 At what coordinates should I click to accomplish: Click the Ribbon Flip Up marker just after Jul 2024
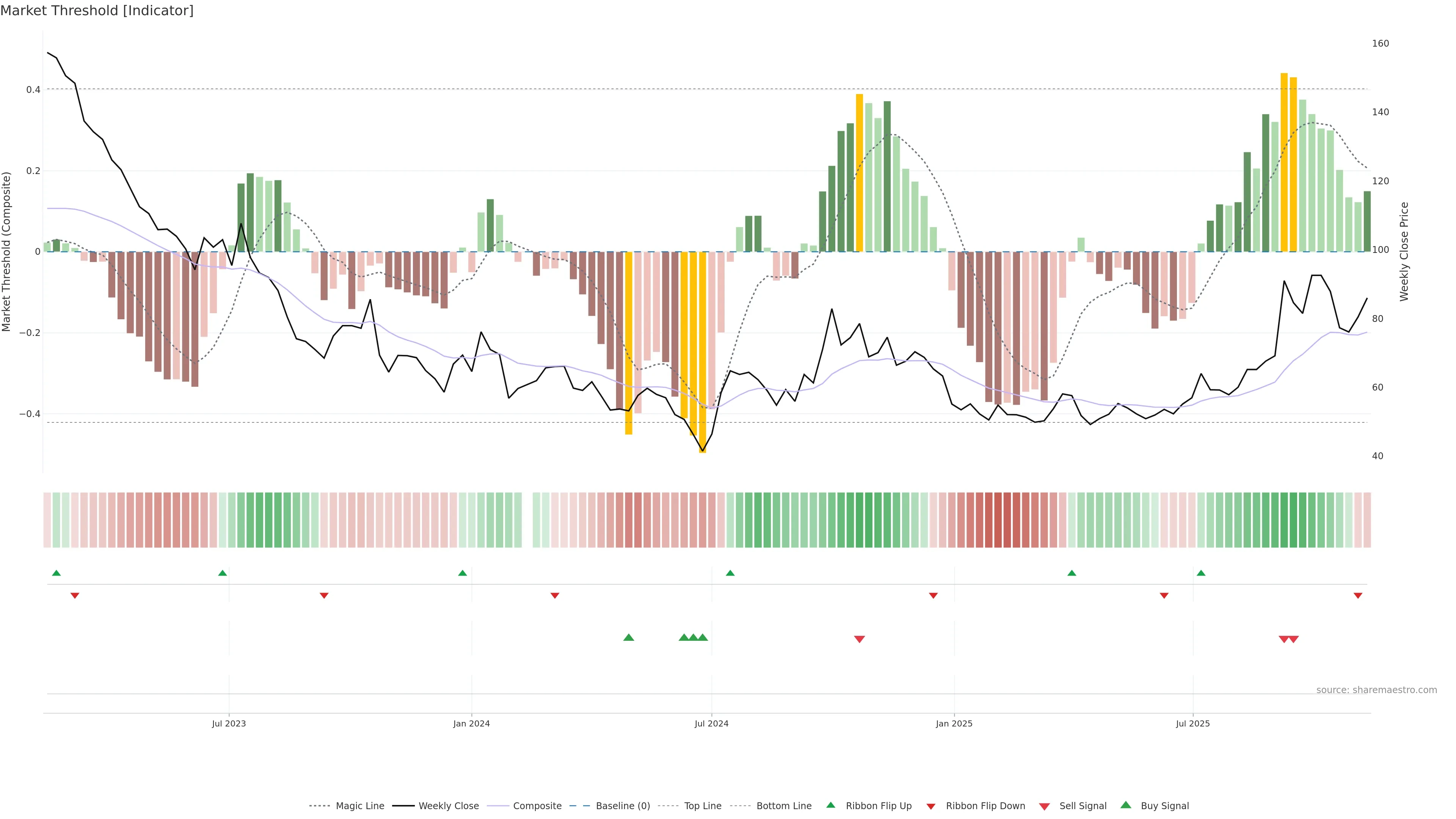730,573
